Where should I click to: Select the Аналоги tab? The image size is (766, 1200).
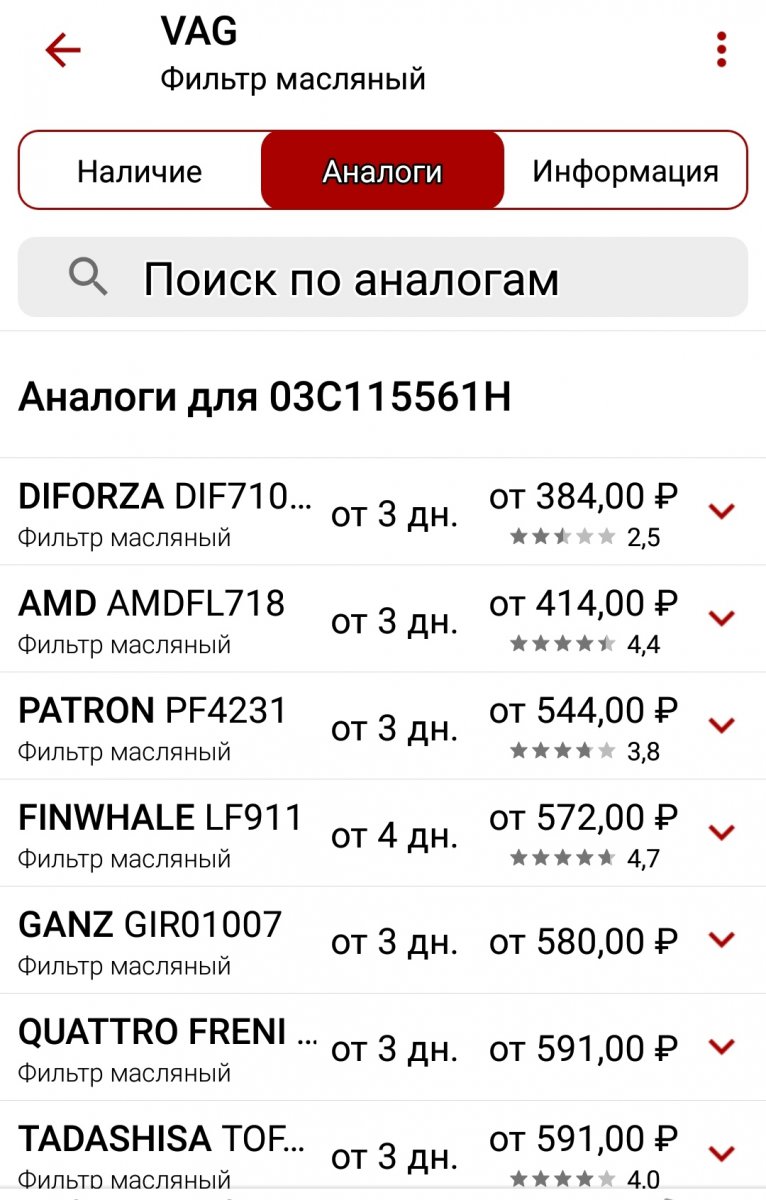tap(382, 171)
